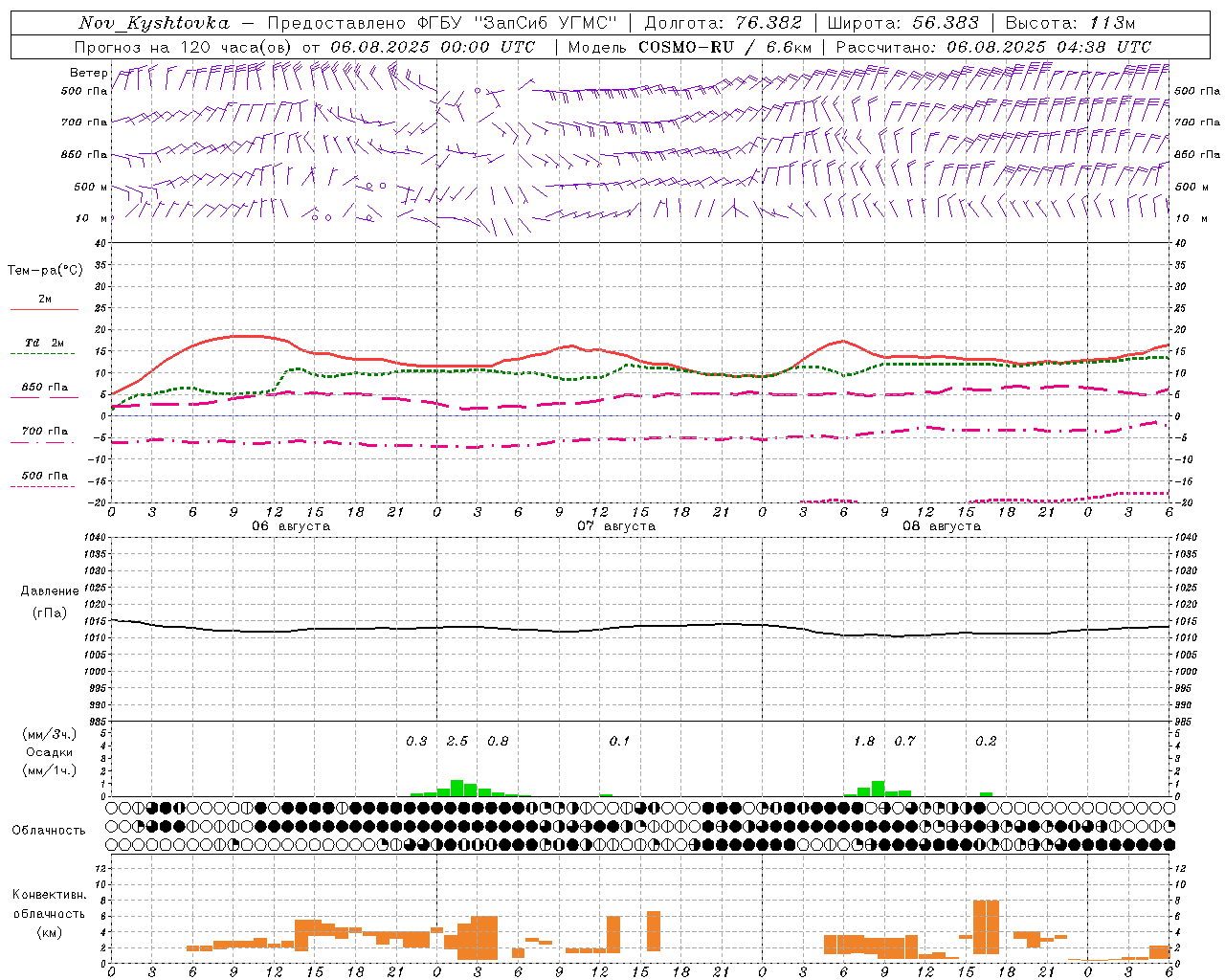Select the 'Долгота: 76.382' header field
This screenshot has height=980, width=1225.
[x=724, y=23]
